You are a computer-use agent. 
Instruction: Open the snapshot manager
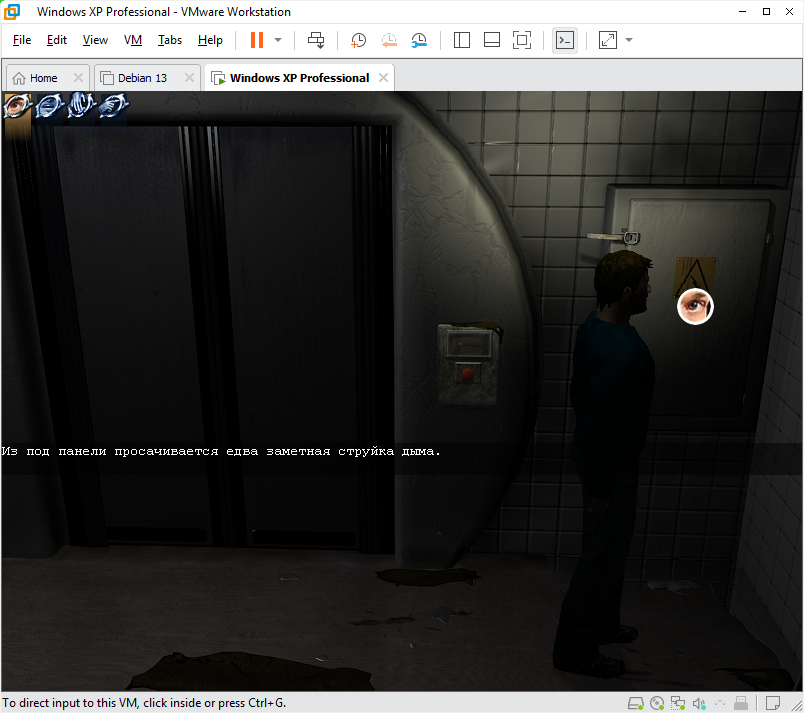[419, 40]
